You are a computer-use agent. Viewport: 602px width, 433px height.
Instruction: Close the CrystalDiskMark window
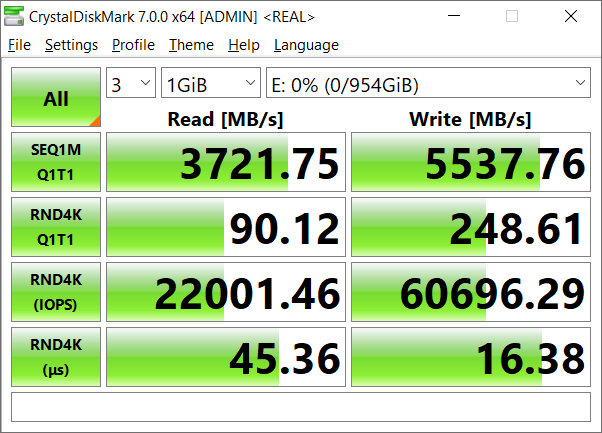coord(571,16)
